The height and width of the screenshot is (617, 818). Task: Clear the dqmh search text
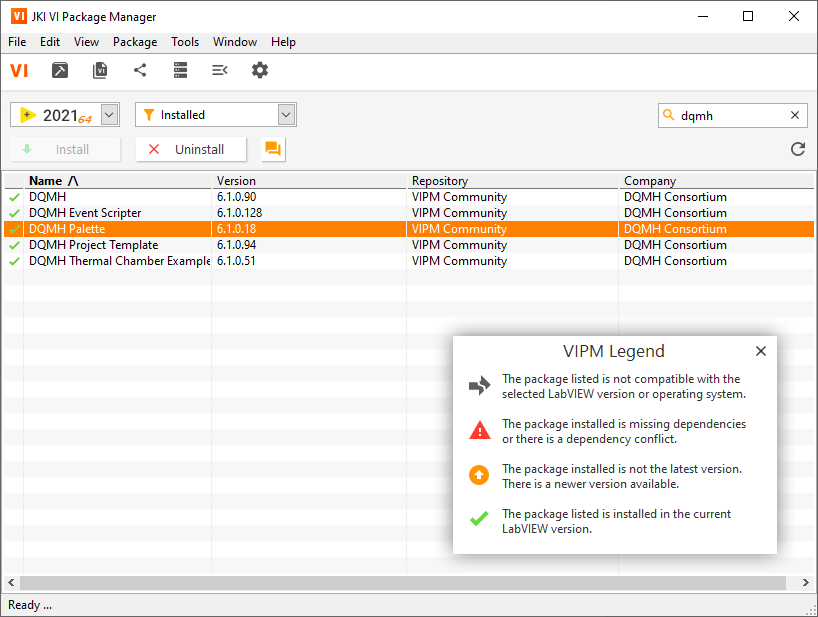[x=795, y=115]
